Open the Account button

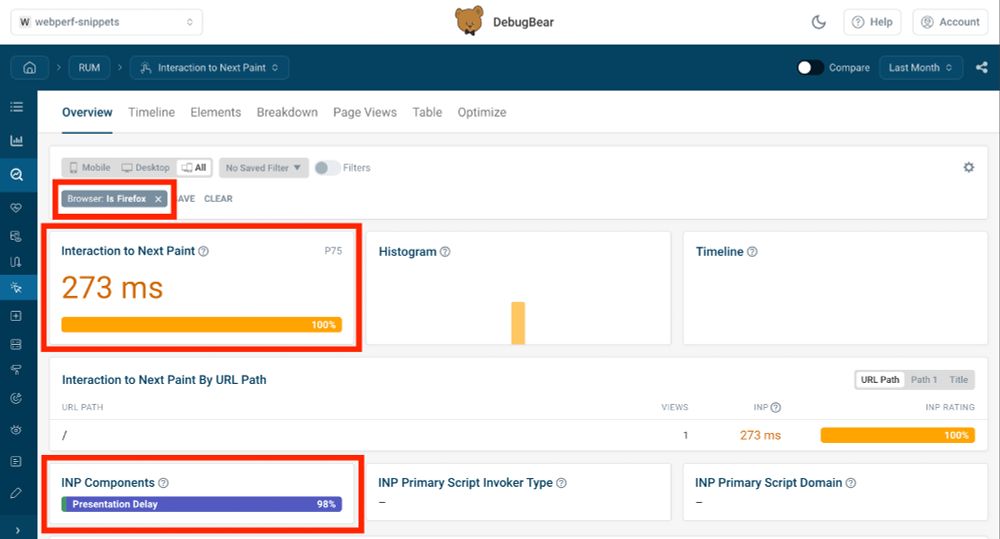(x=950, y=22)
